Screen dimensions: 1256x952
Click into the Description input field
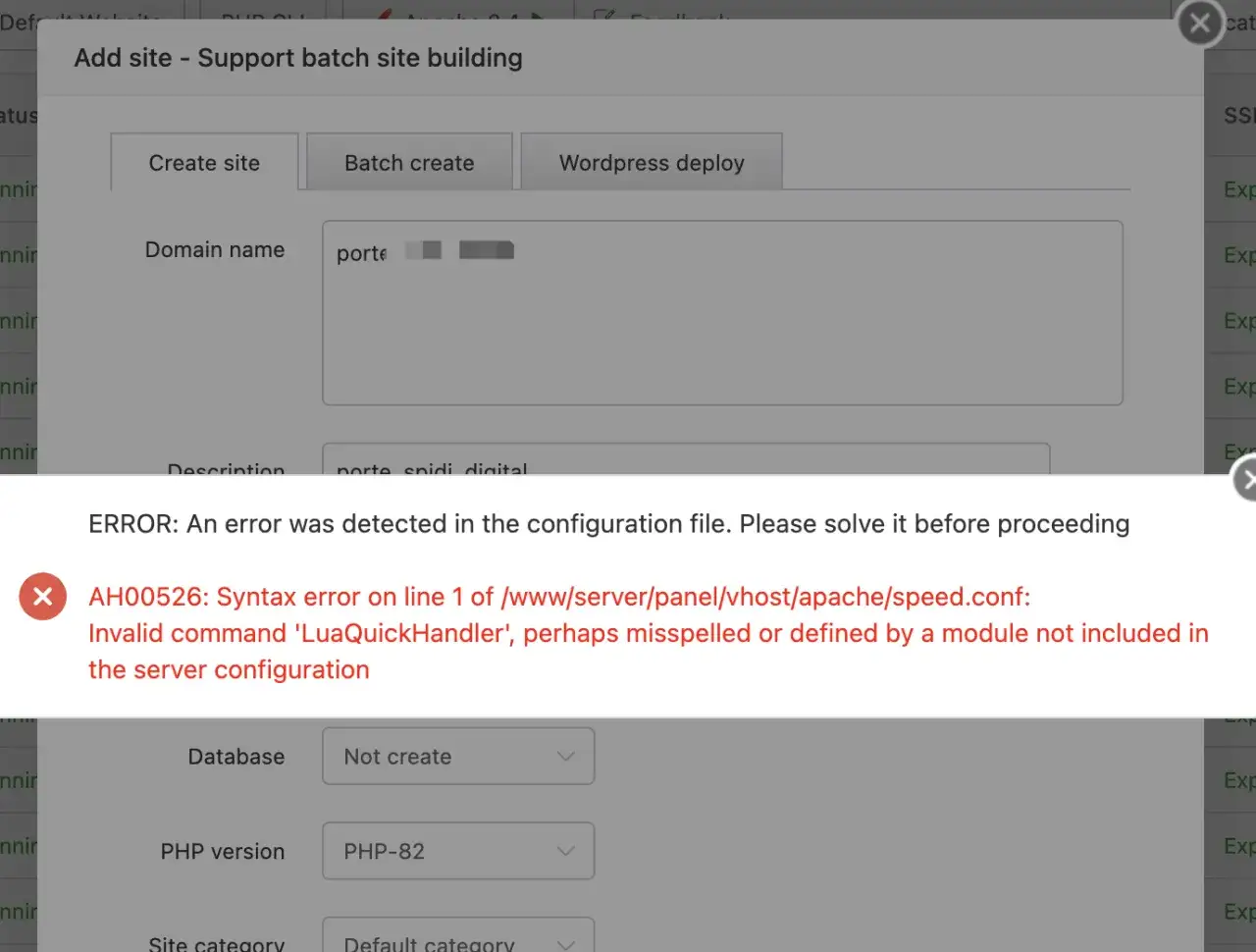(x=686, y=459)
